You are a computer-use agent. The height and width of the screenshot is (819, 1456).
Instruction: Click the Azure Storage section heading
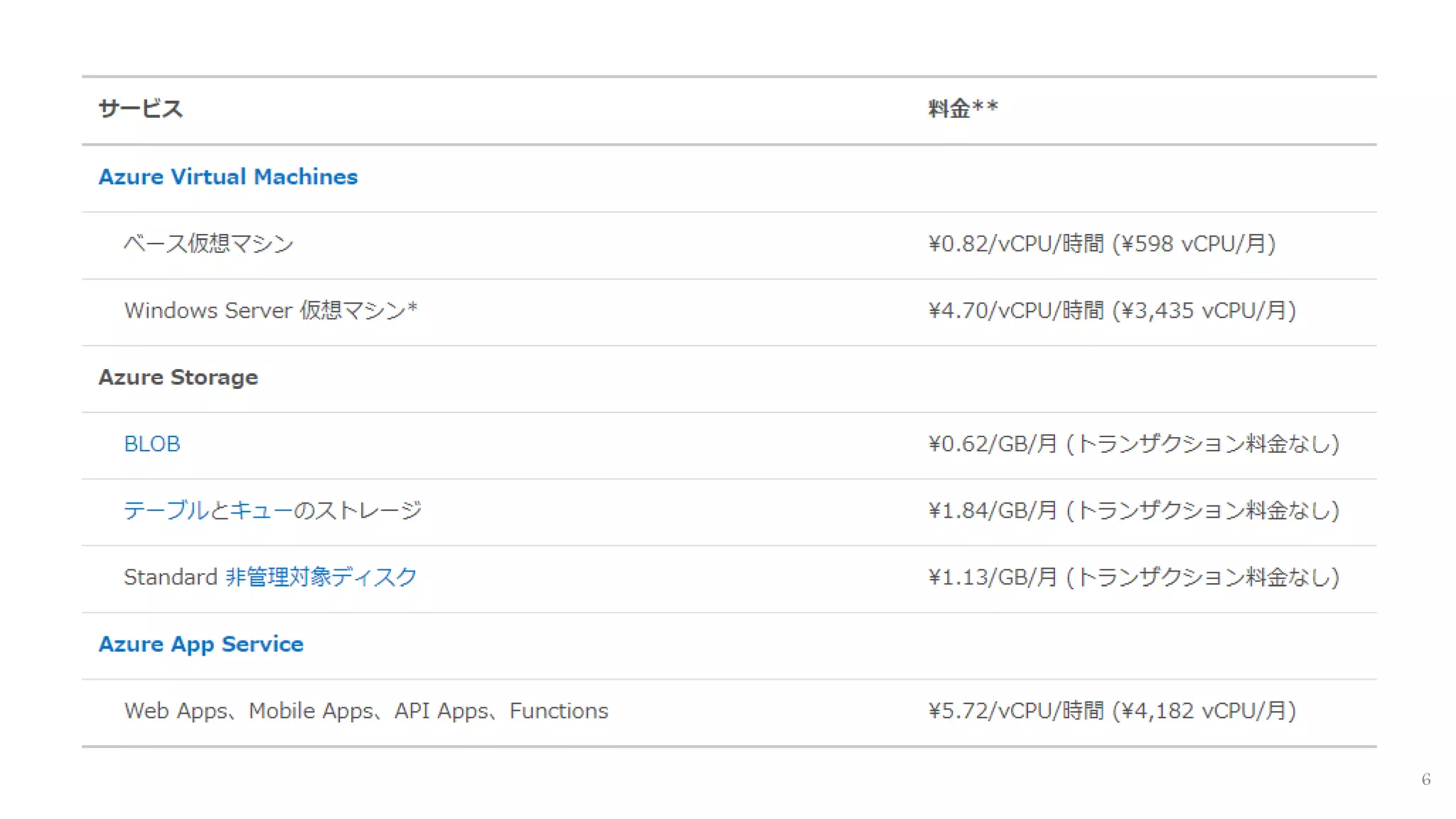pyautogui.click(x=178, y=378)
